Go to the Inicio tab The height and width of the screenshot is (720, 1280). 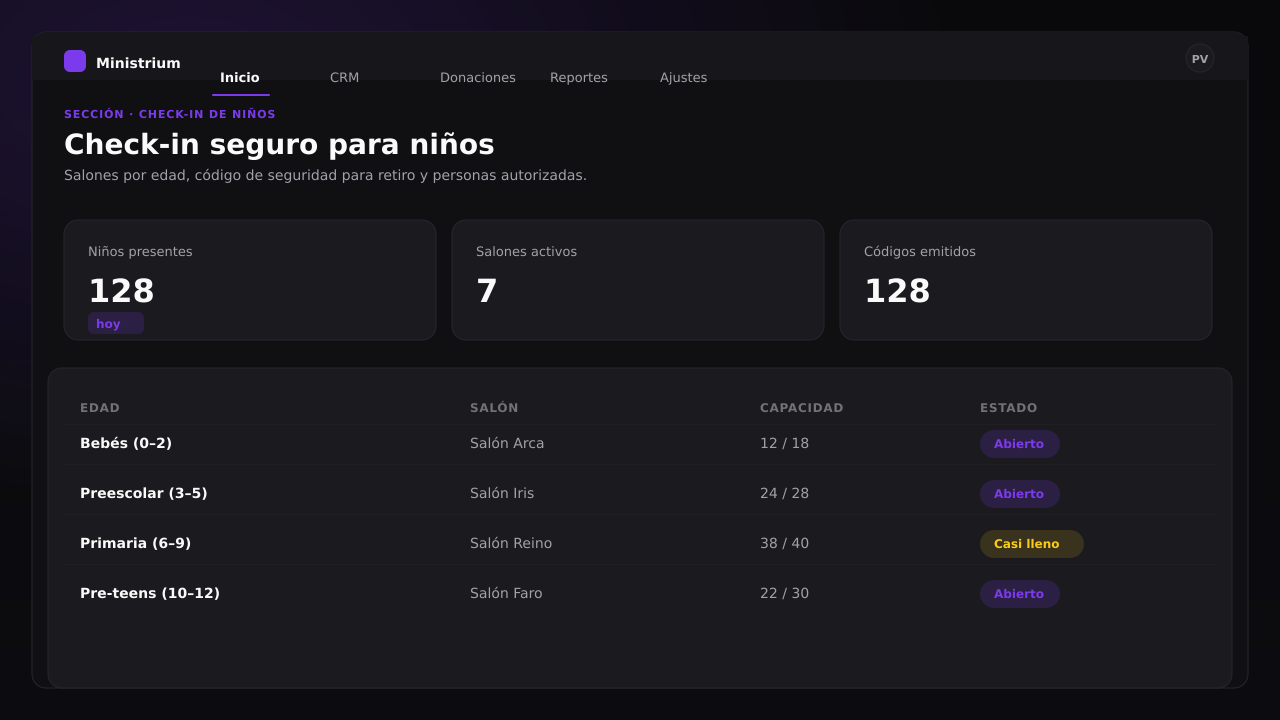coord(240,77)
